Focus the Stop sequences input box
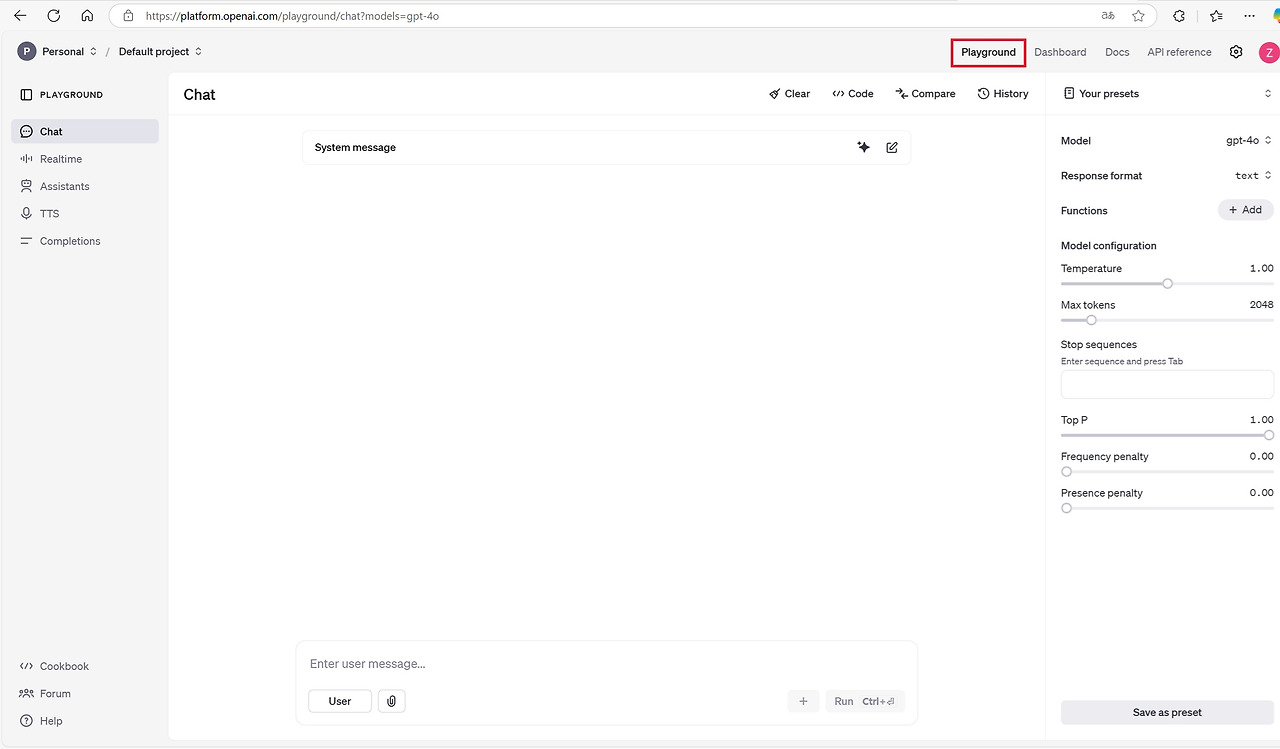 pyautogui.click(x=1167, y=384)
